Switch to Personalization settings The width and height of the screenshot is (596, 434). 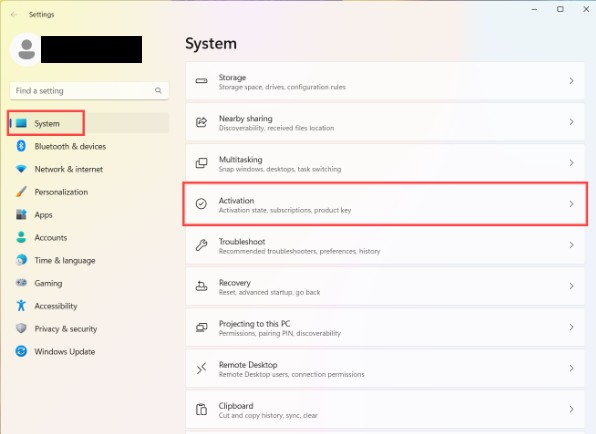click(89, 192)
